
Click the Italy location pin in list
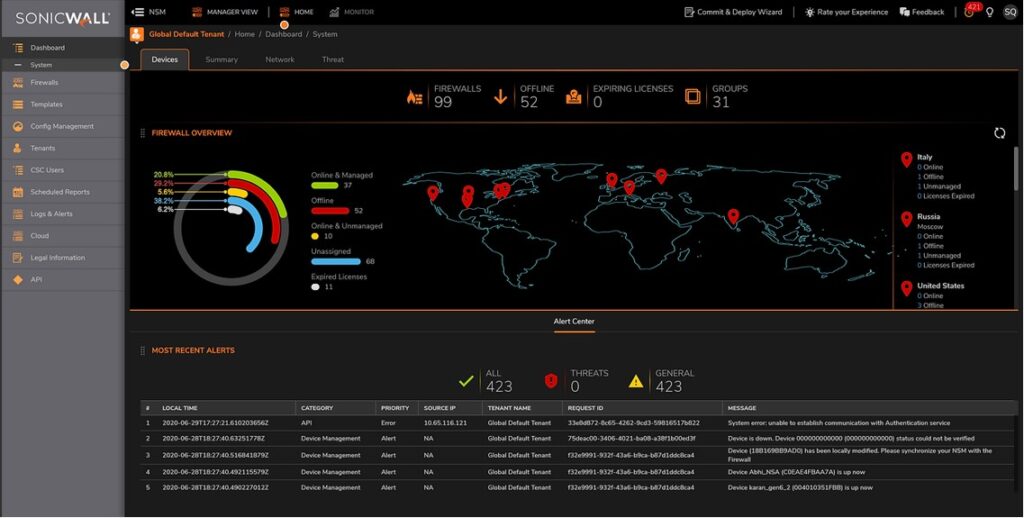pos(906,159)
